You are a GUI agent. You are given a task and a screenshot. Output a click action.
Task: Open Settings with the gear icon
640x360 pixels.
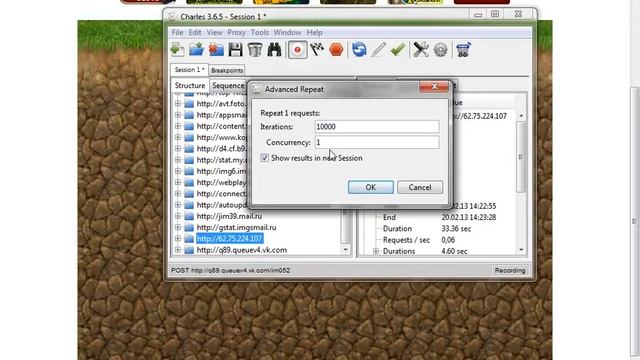click(441, 50)
